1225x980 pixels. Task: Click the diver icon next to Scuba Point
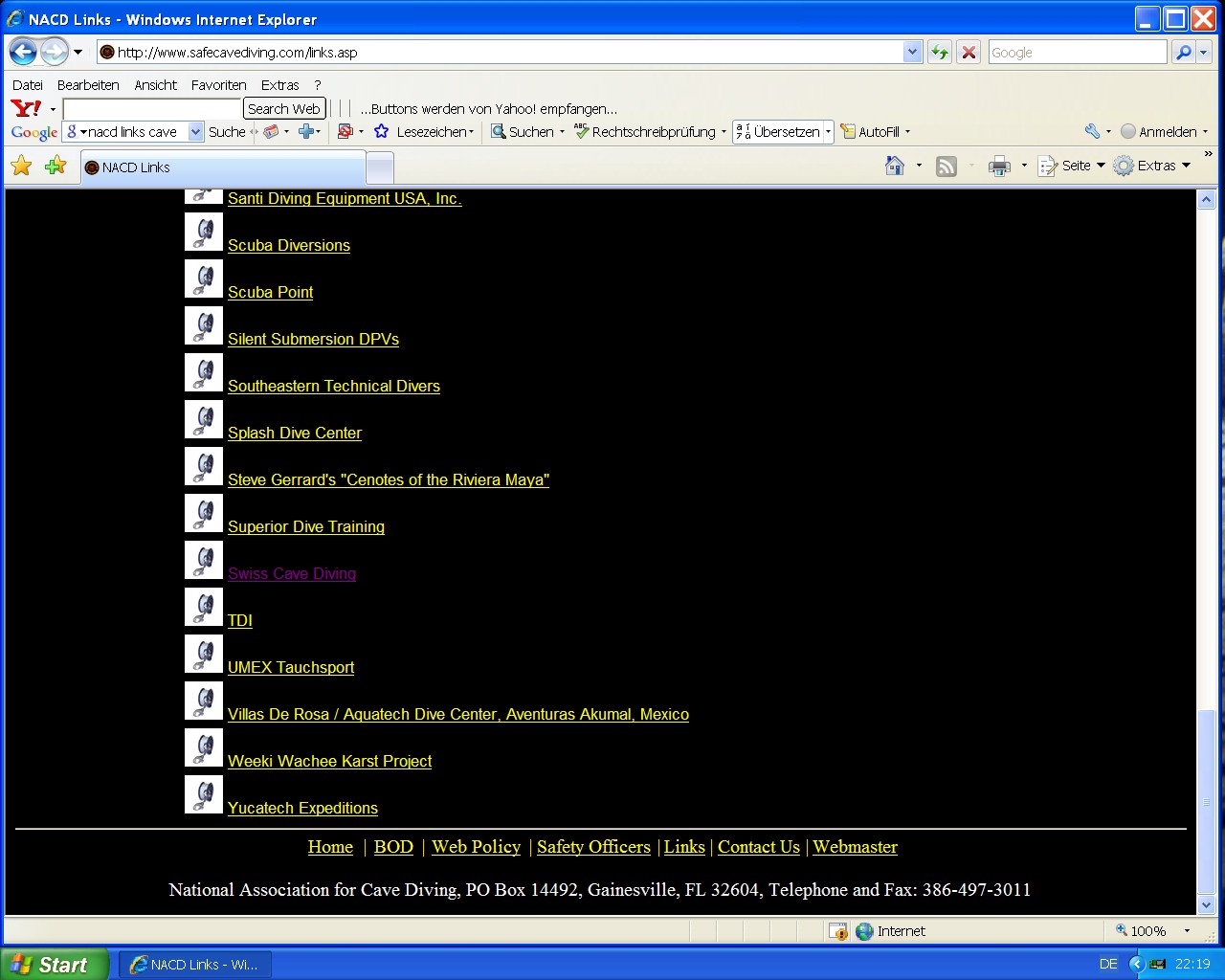point(204,278)
